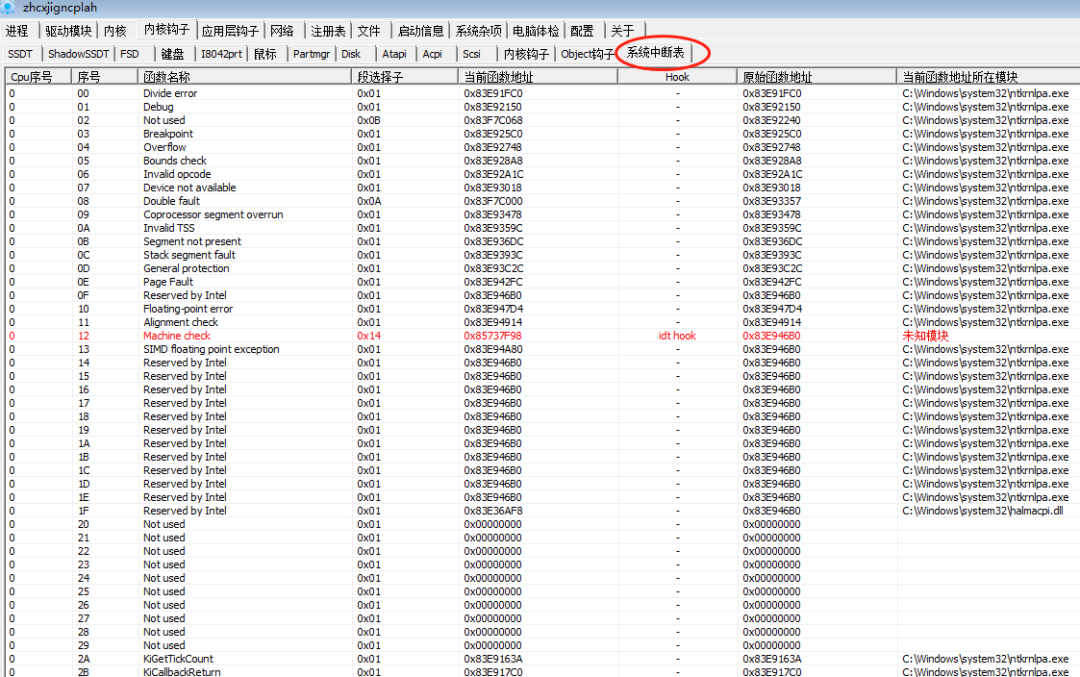This screenshot has width=1080, height=677.
Task: Select the Atapi sub-tab
Action: click(395, 54)
